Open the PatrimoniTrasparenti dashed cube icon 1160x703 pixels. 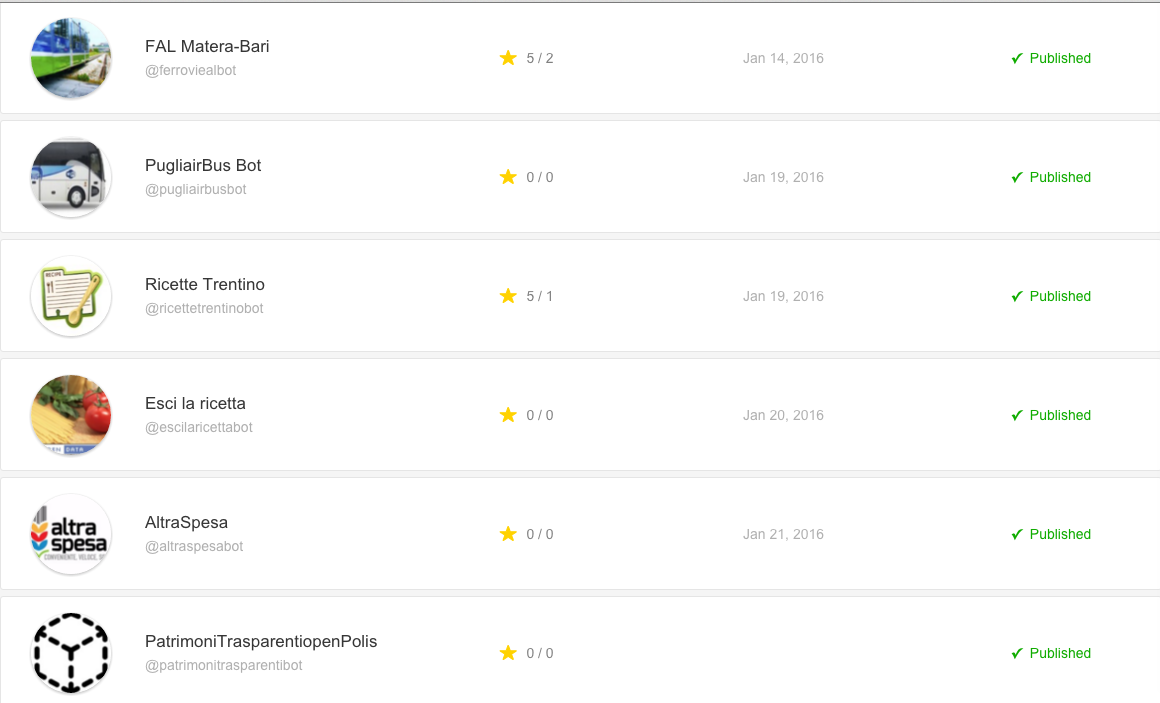71,653
